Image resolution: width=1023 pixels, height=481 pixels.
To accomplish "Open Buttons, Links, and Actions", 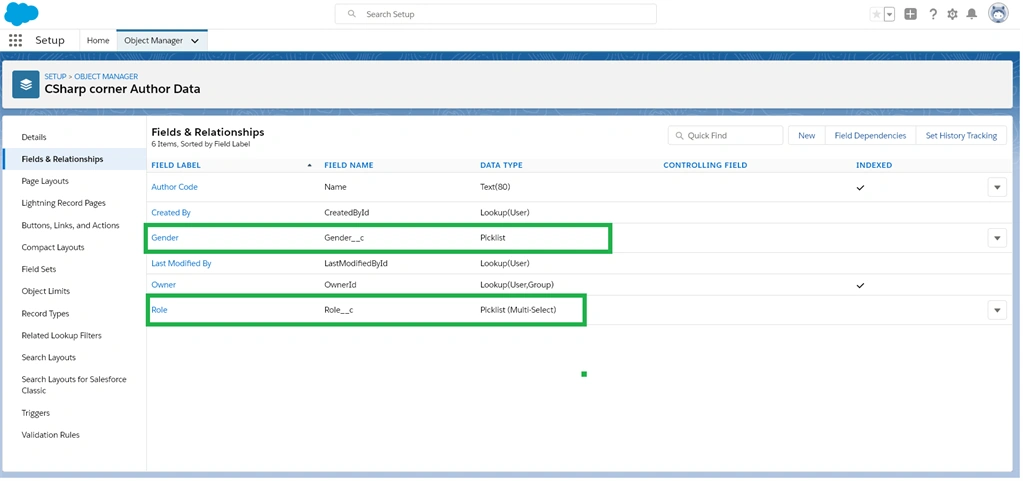I will (70, 225).
